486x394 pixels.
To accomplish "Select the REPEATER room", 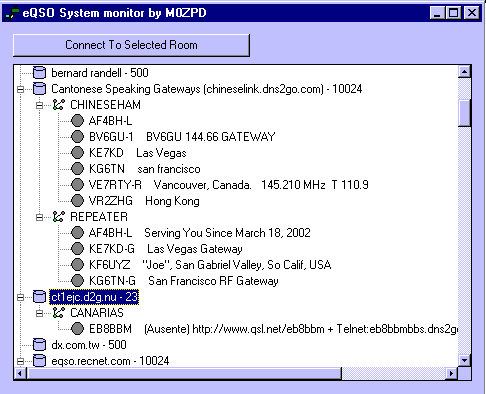I will 99,217.
